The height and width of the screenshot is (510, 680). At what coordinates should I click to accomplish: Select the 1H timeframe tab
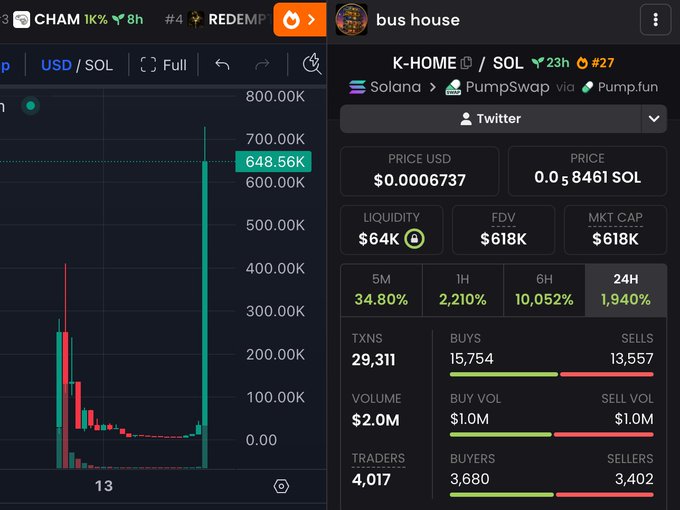[x=463, y=290]
